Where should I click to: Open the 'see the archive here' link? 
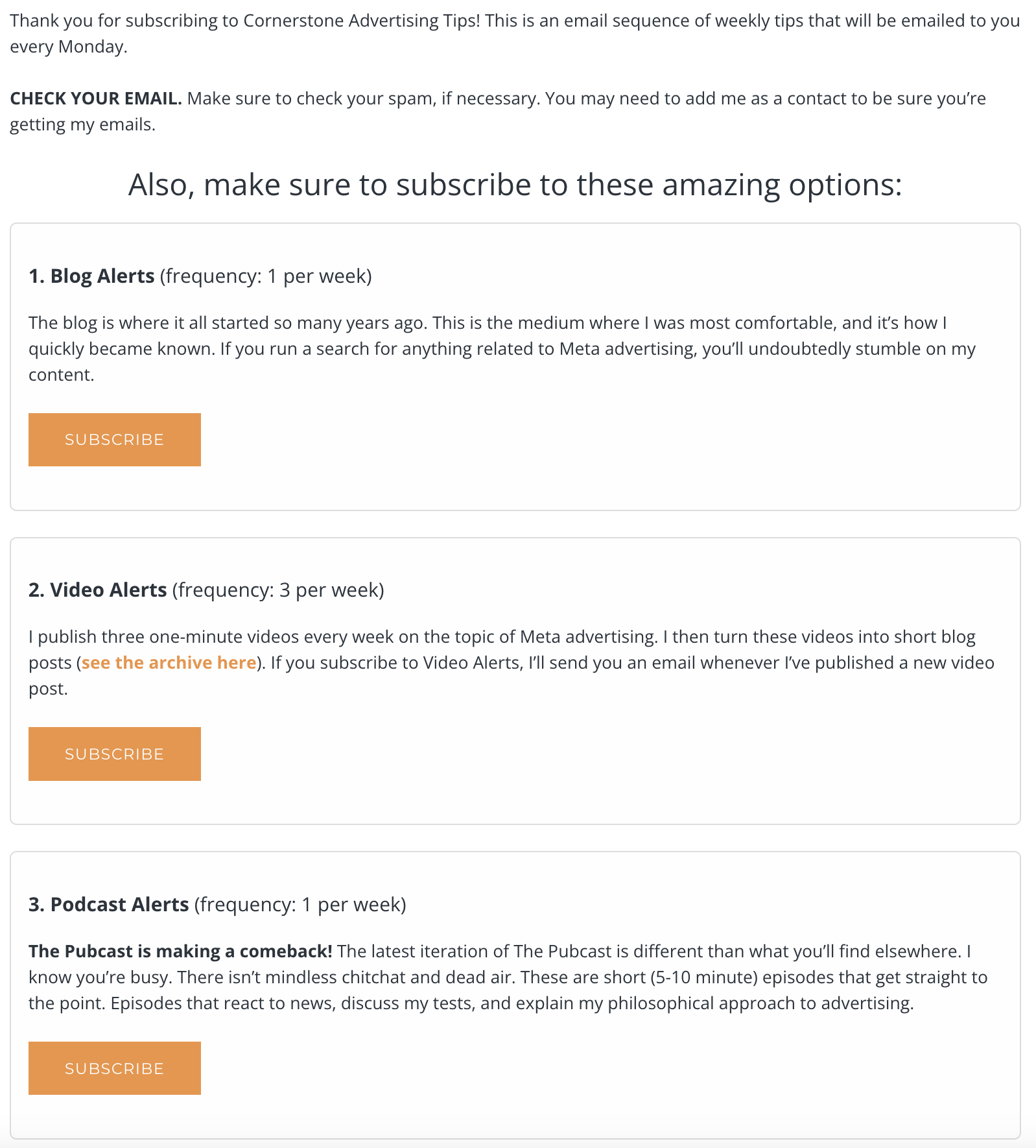[x=169, y=663]
